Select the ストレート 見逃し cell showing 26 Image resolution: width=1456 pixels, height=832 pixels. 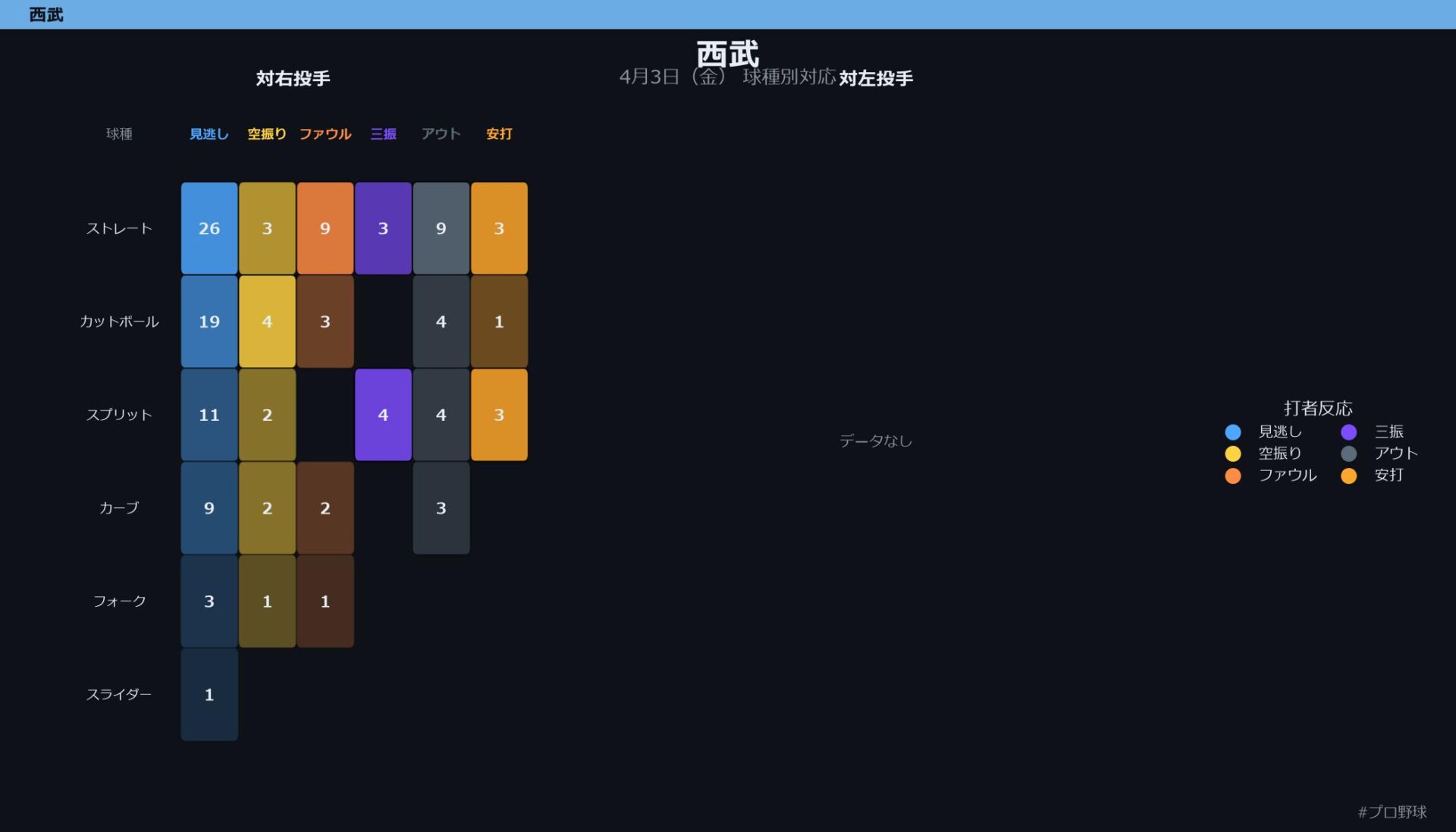(209, 228)
